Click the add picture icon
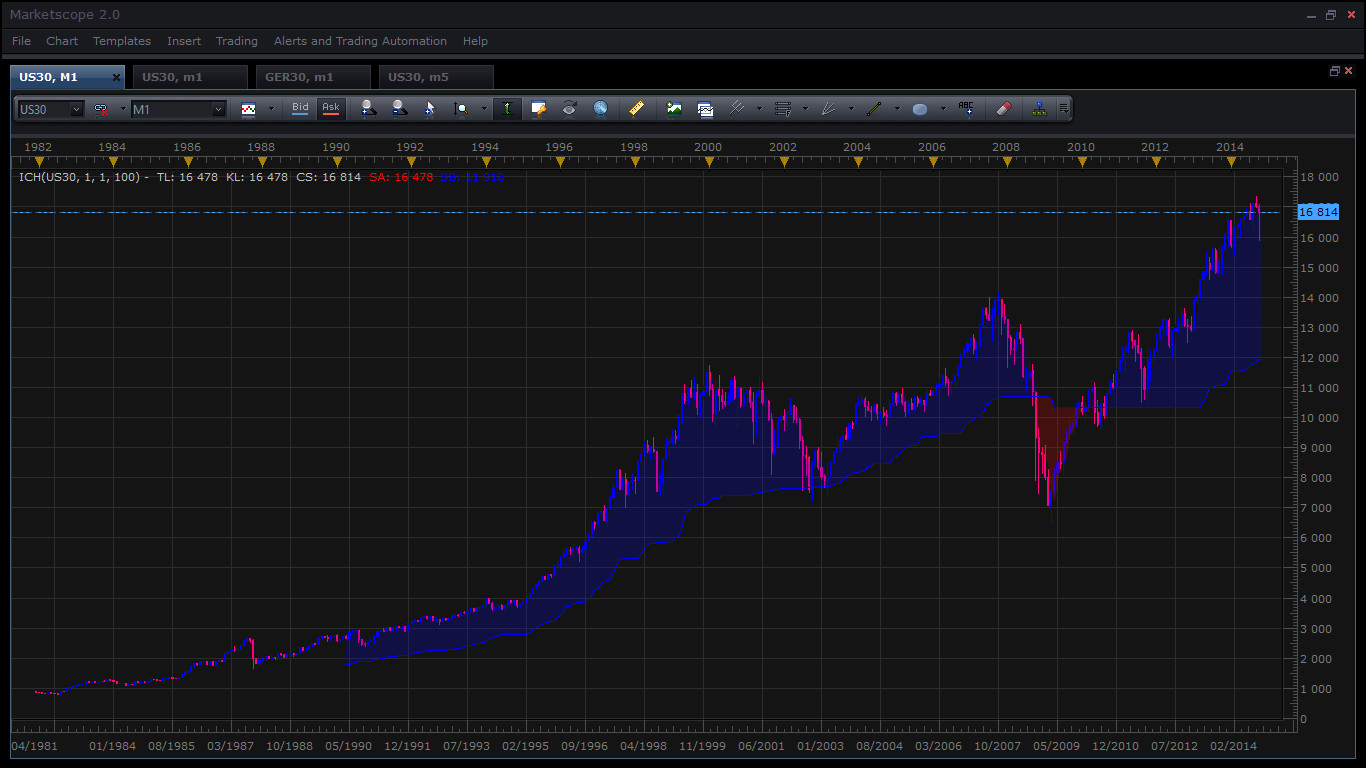This screenshot has height=768, width=1366. pyautogui.click(x=674, y=109)
